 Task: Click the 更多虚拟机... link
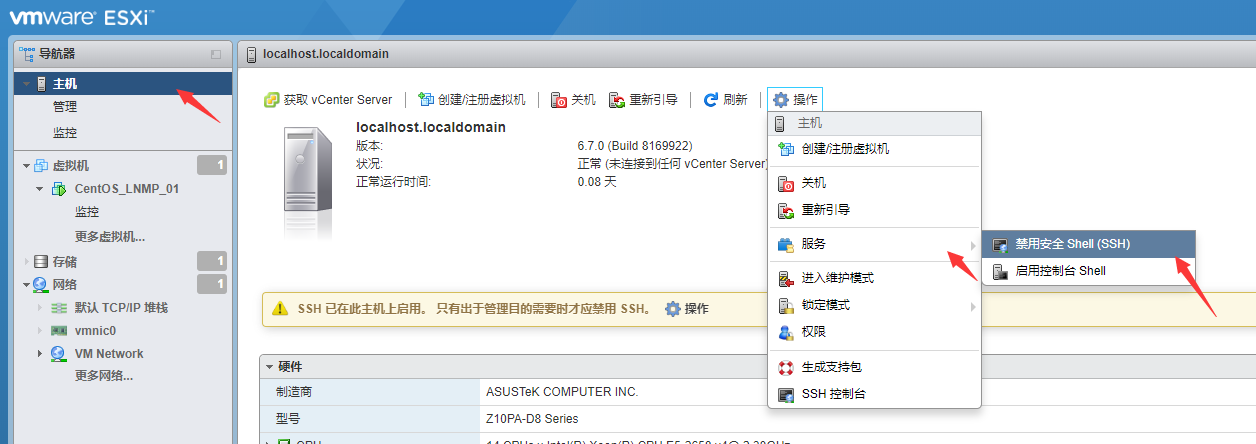click(110, 237)
